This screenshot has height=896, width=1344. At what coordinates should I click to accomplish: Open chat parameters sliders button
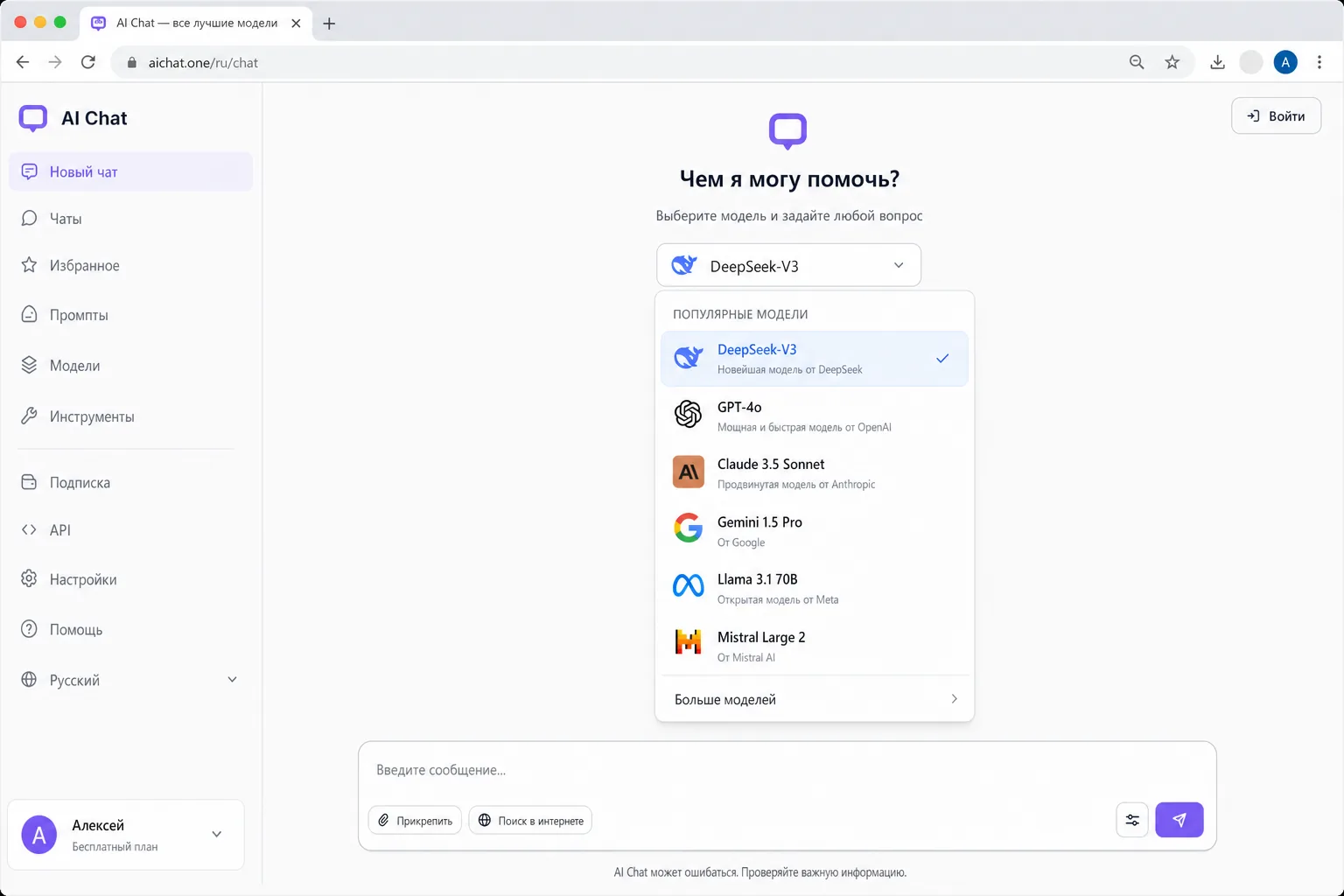[x=1132, y=820]
